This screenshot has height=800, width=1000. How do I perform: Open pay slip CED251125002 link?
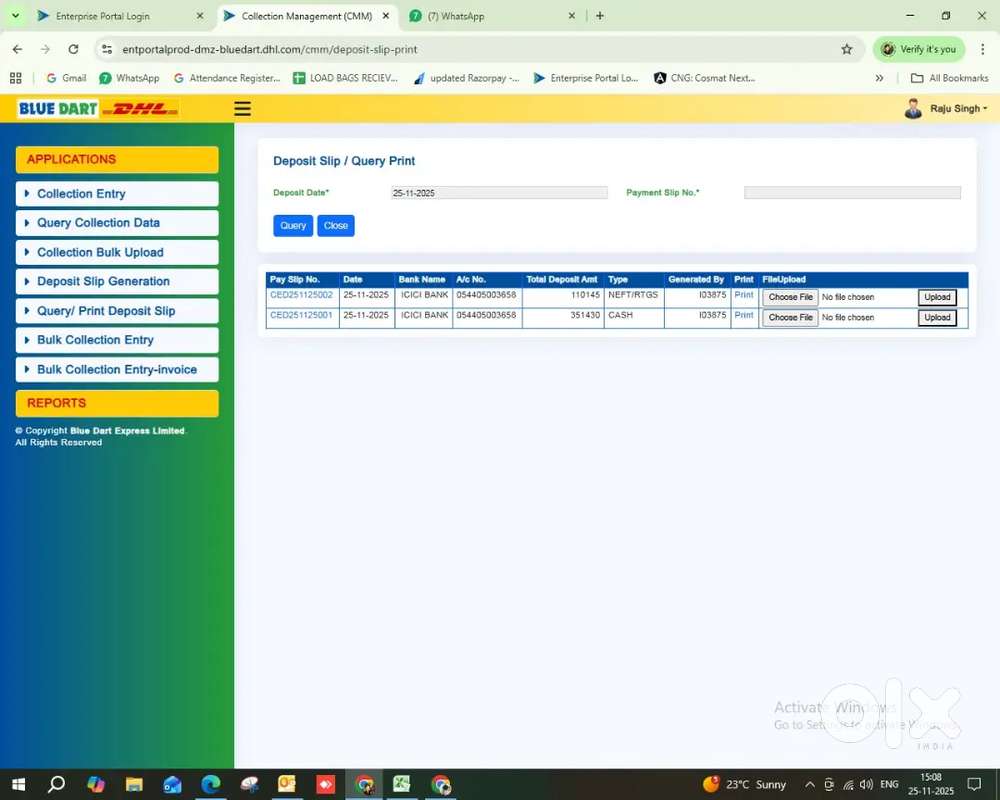point(301,296)
